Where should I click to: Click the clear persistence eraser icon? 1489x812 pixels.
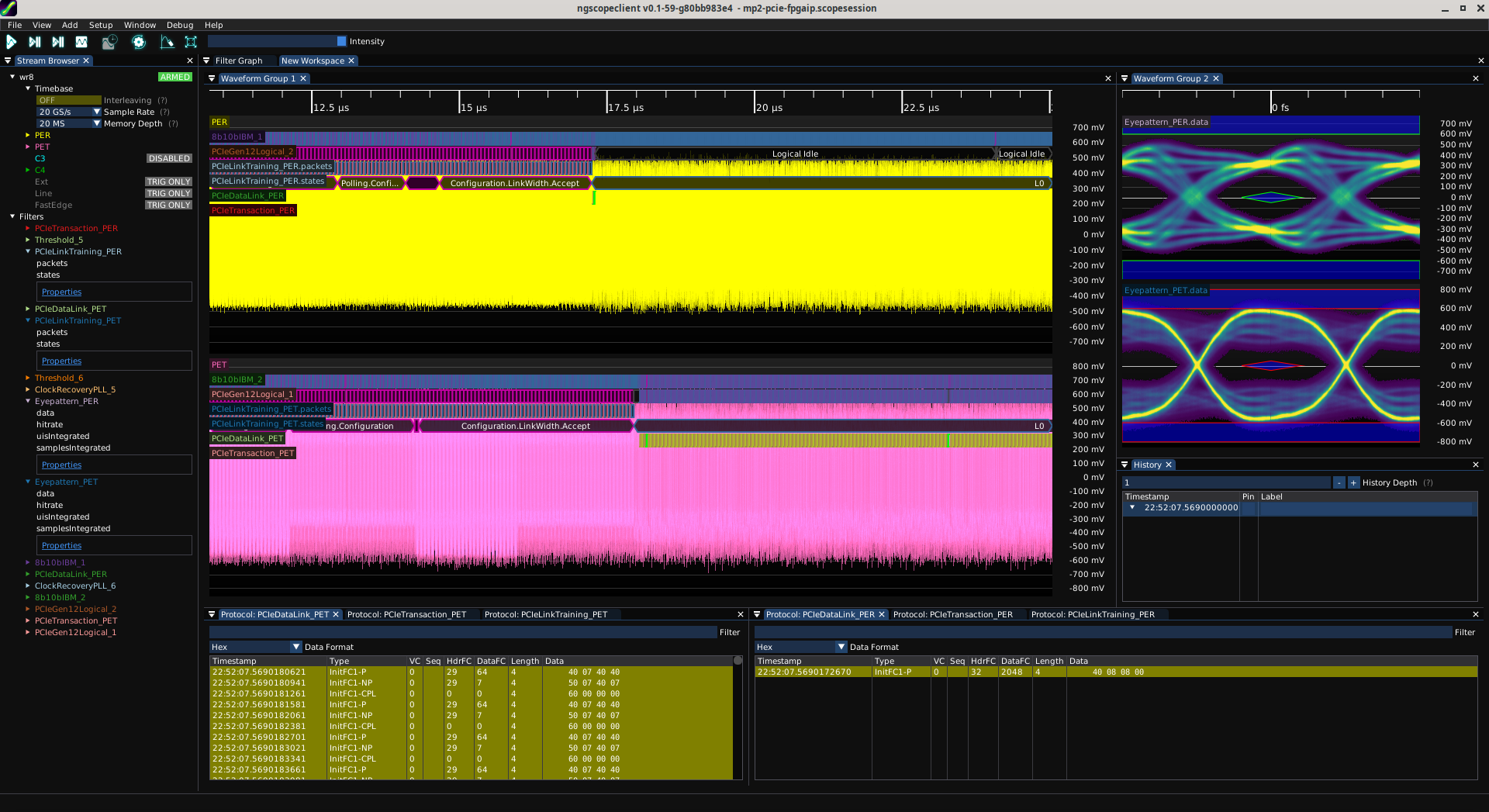point(167,42)
